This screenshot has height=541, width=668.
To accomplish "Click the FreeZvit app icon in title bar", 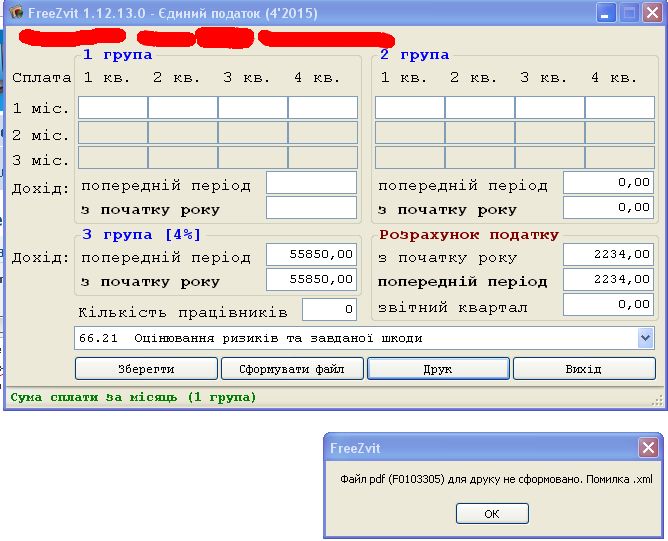I will coord(15,13).
